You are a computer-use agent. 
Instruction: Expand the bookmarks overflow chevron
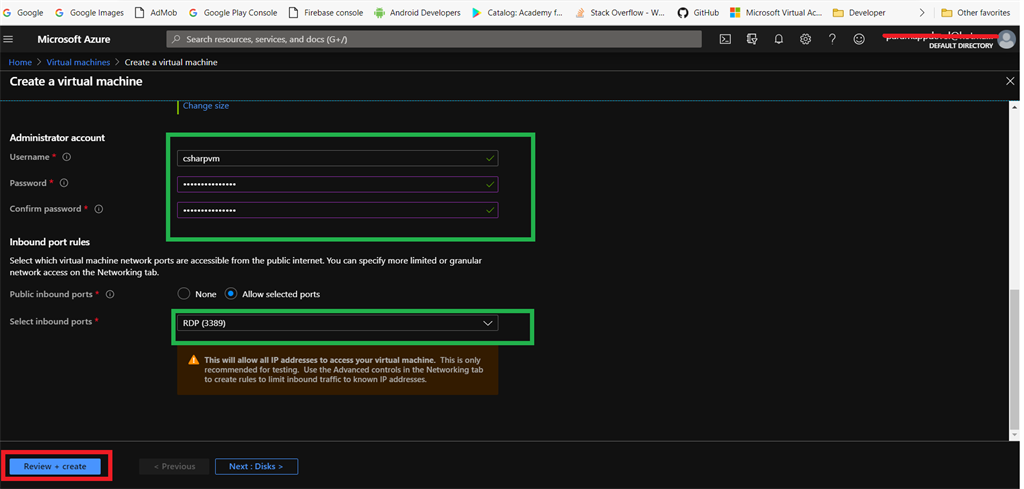click(921, 12)
